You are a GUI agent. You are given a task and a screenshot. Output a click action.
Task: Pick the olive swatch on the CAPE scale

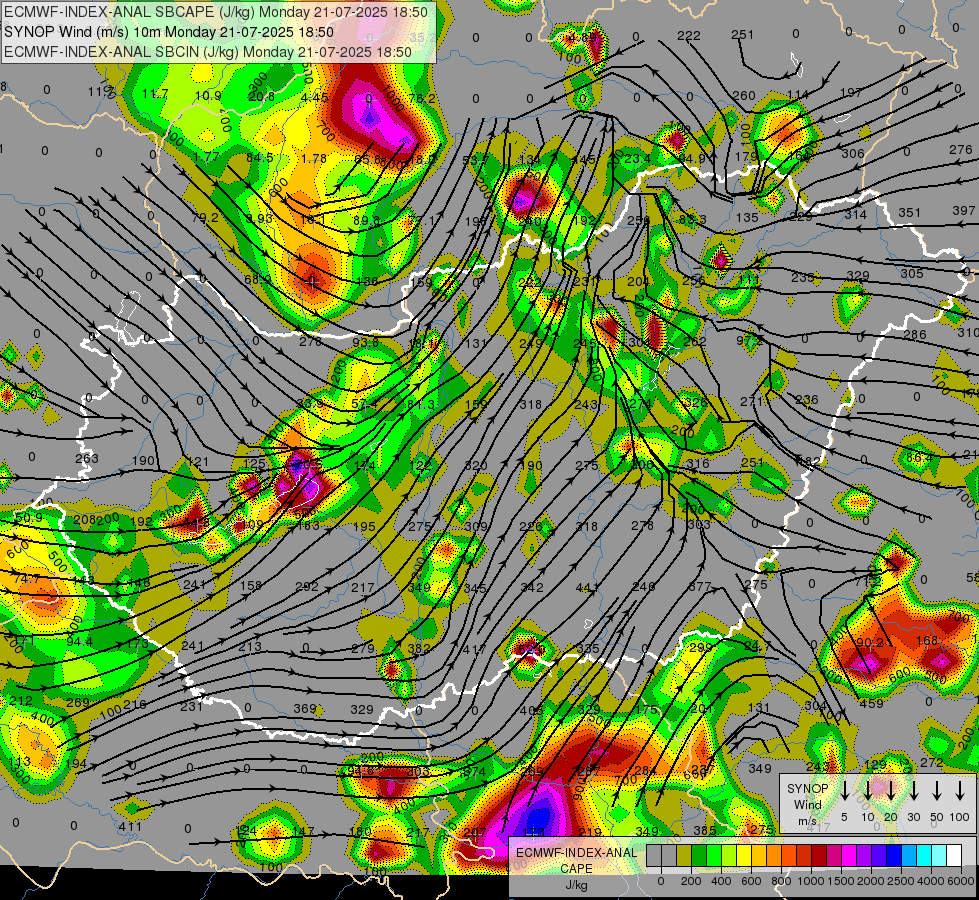click(x=684, y=856)
